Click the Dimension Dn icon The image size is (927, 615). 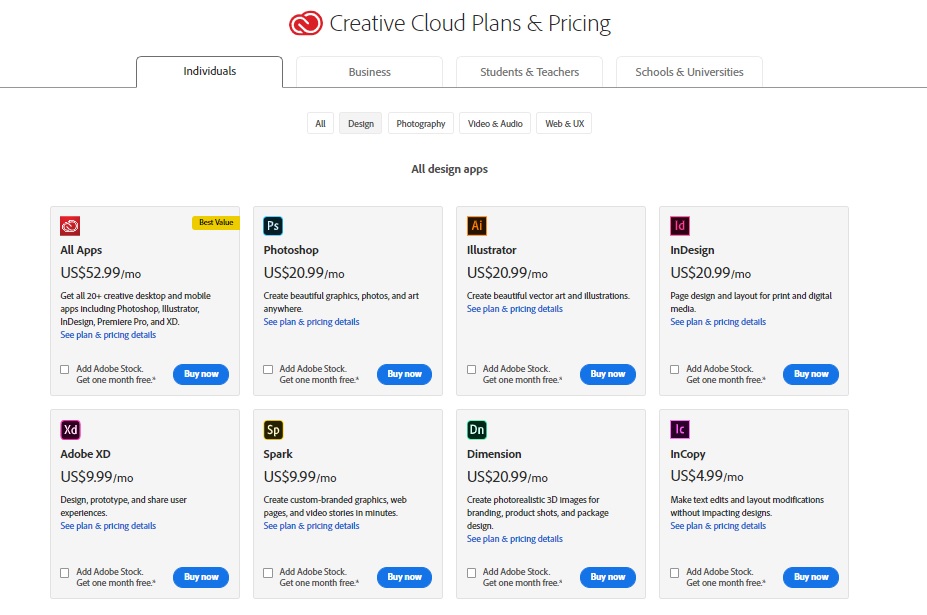coord(477,430)
